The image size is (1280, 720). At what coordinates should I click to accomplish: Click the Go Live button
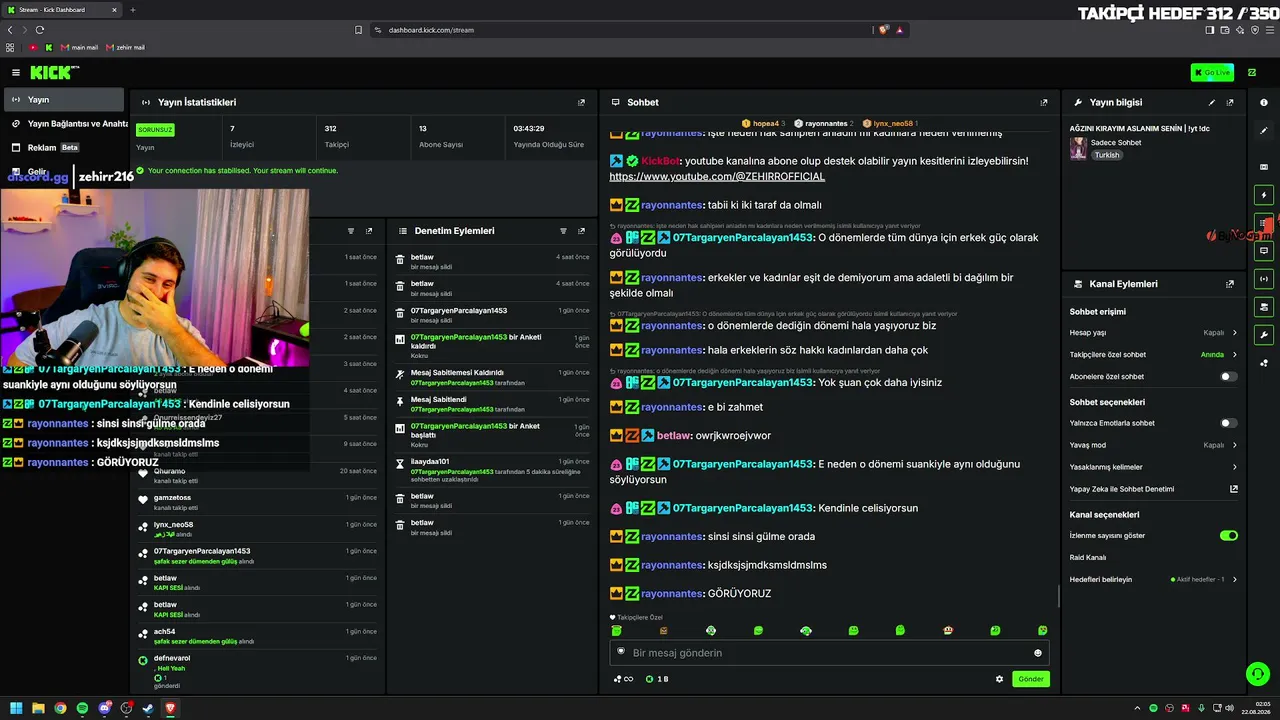click(x=1212, y=72)
